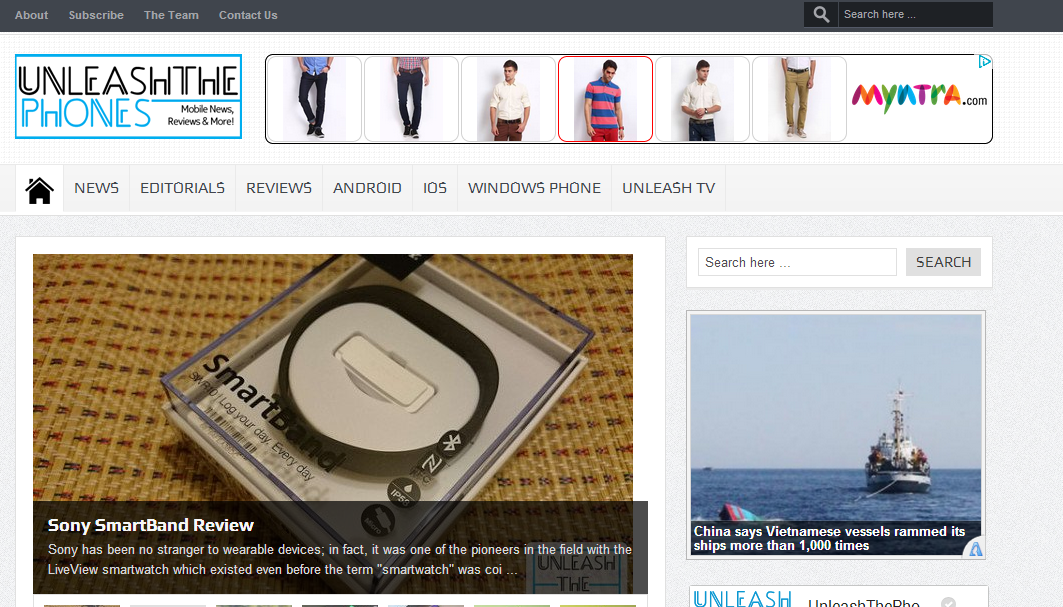Open the Unleash TV menu item
Image resolution: width=1063 pixels, height=607 pixels.
[x=668, y=188]
